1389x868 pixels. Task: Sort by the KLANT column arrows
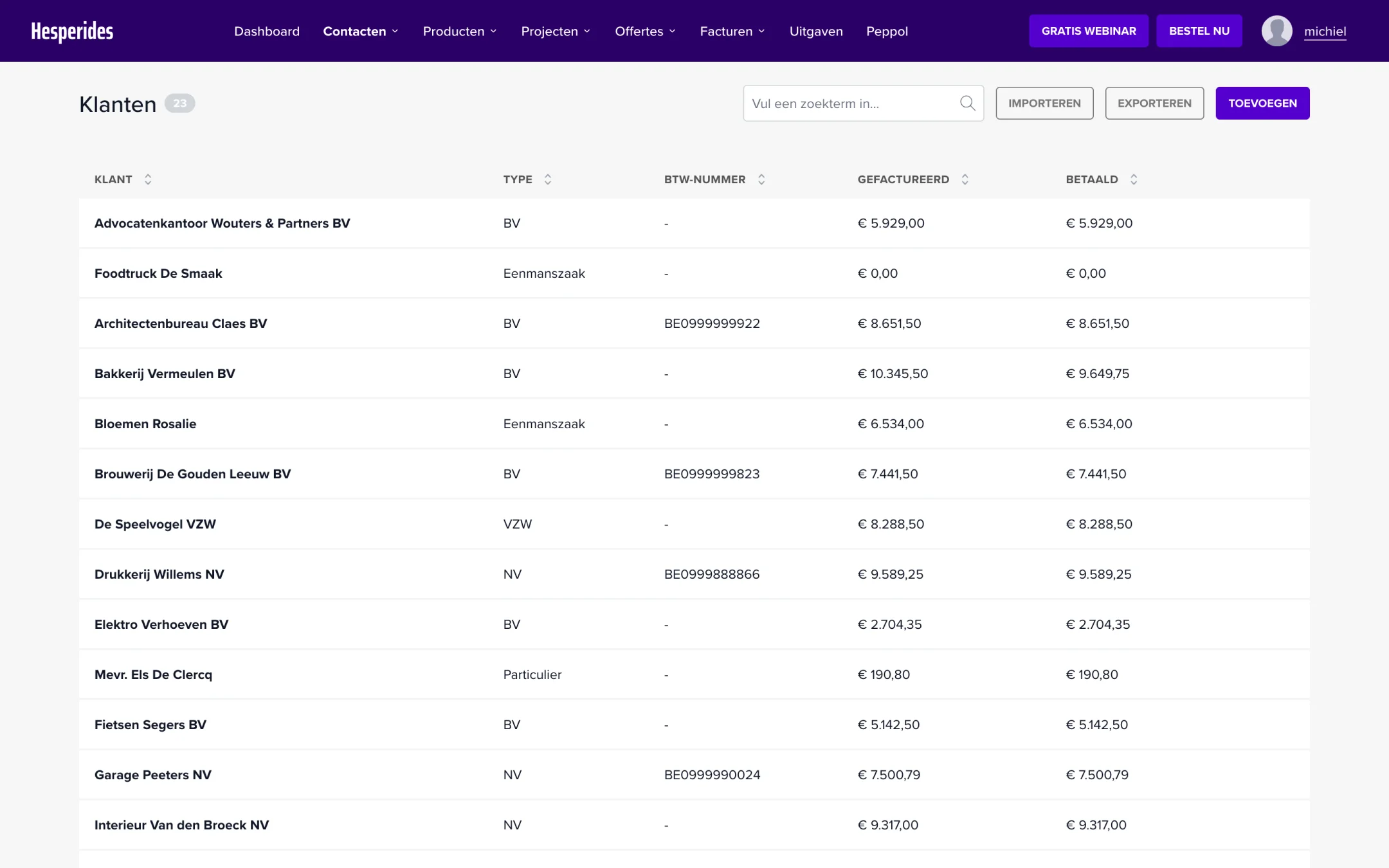(x=148, y=179)
